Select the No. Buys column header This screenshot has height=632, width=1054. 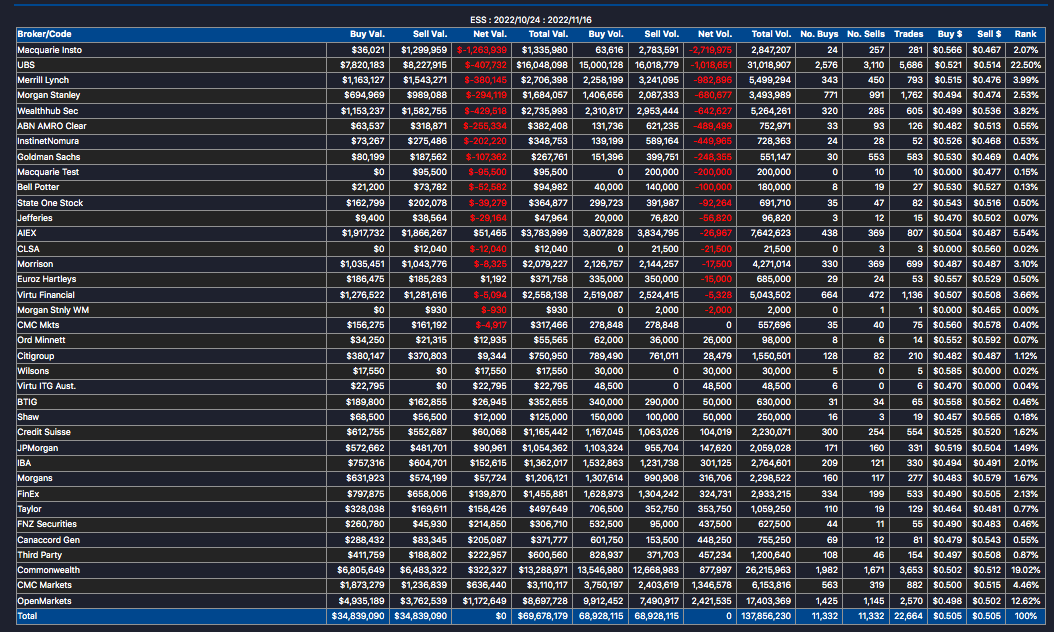pyautogui.click(x=819, y=34)
